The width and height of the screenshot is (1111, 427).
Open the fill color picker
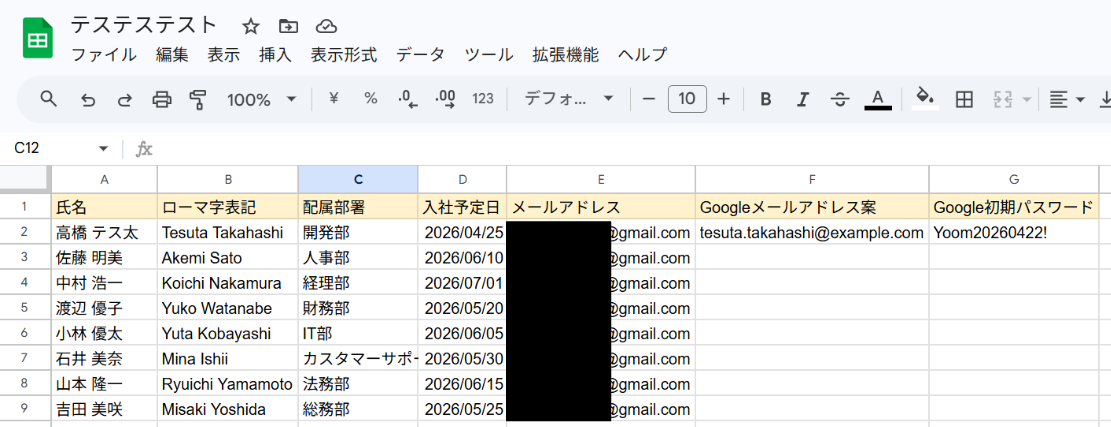pyautogui.click(x=925, y=99)
